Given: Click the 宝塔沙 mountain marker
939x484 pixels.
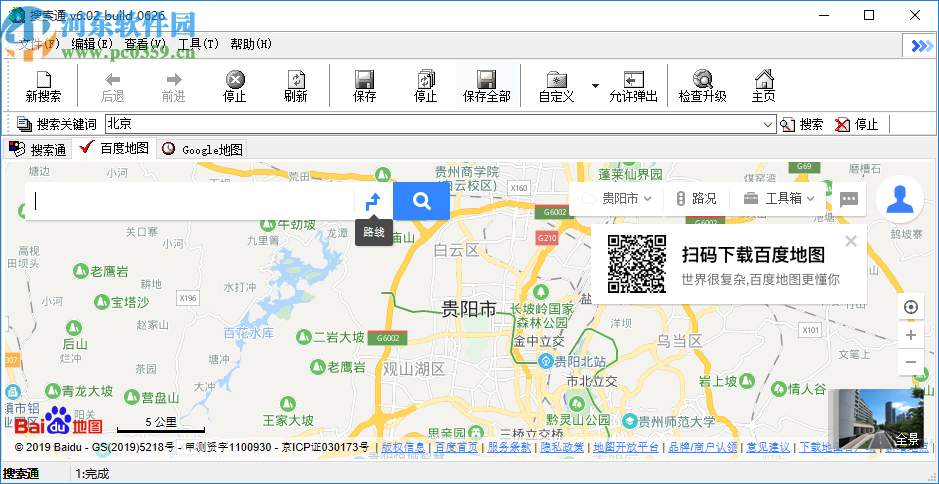Looking at the screenshot, I should tap(101, 301).
